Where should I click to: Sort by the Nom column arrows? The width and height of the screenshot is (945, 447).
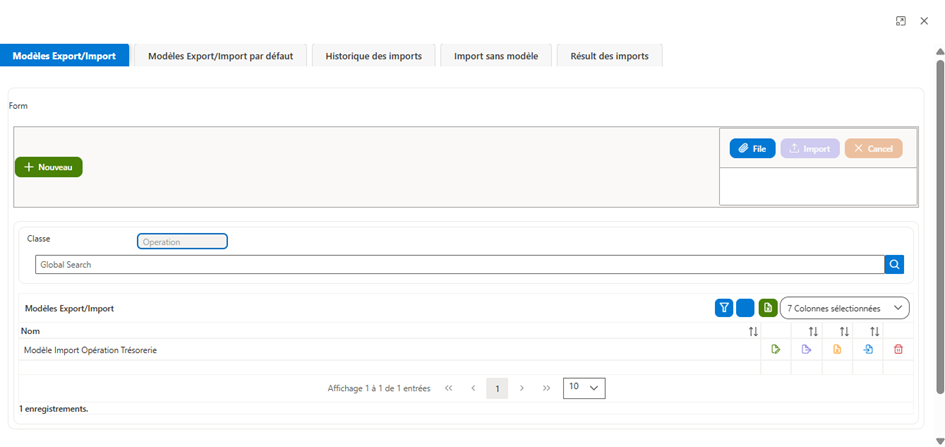753,331
